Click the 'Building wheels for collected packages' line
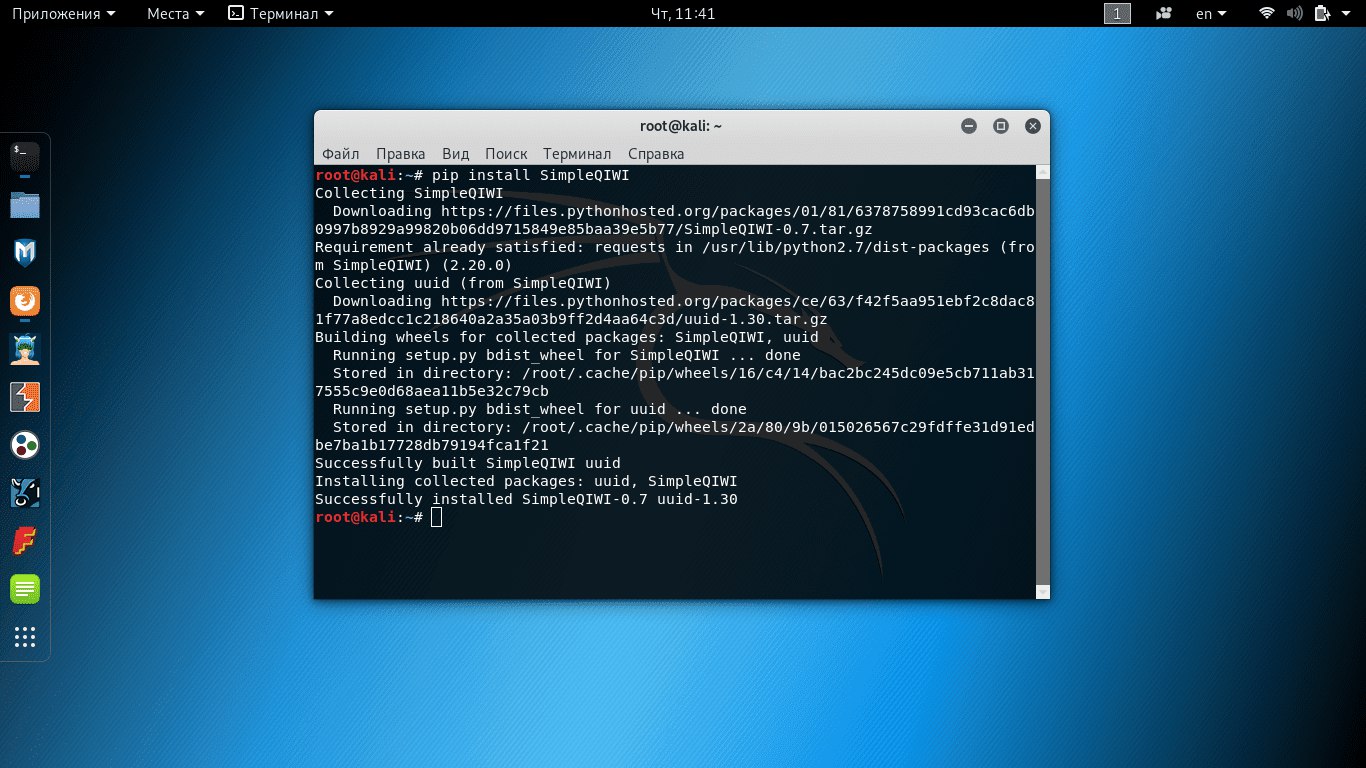The height and width of the screenshot is (768, 1366). [x=567, y=337]
